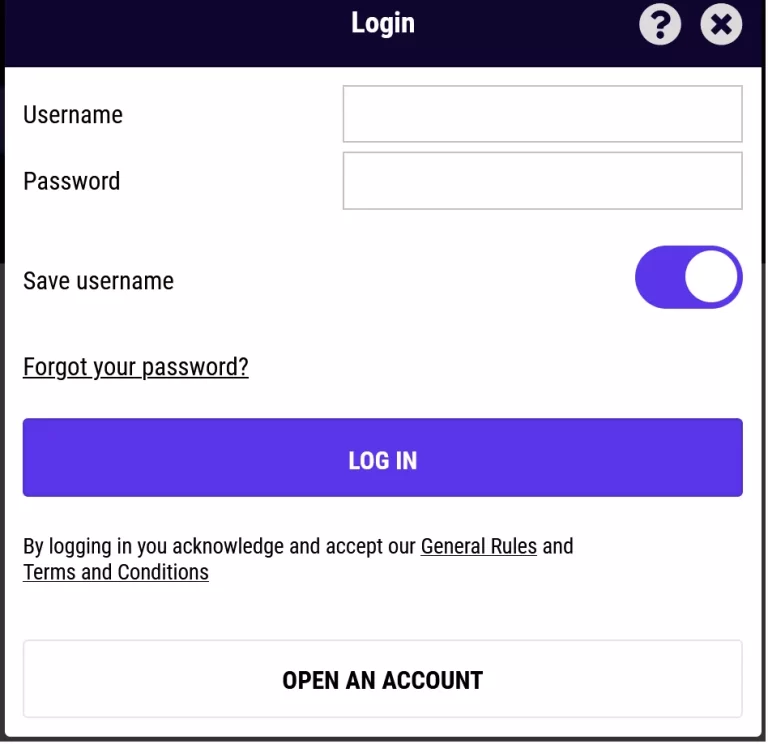Screen dimensions: 768x744
Task: Click the white knob of the toggle
Action: 712,277
